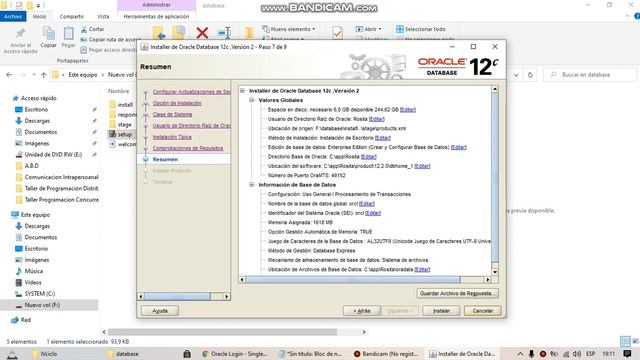Click Editar link for Identificador del Sistema SID

point(373,213)
